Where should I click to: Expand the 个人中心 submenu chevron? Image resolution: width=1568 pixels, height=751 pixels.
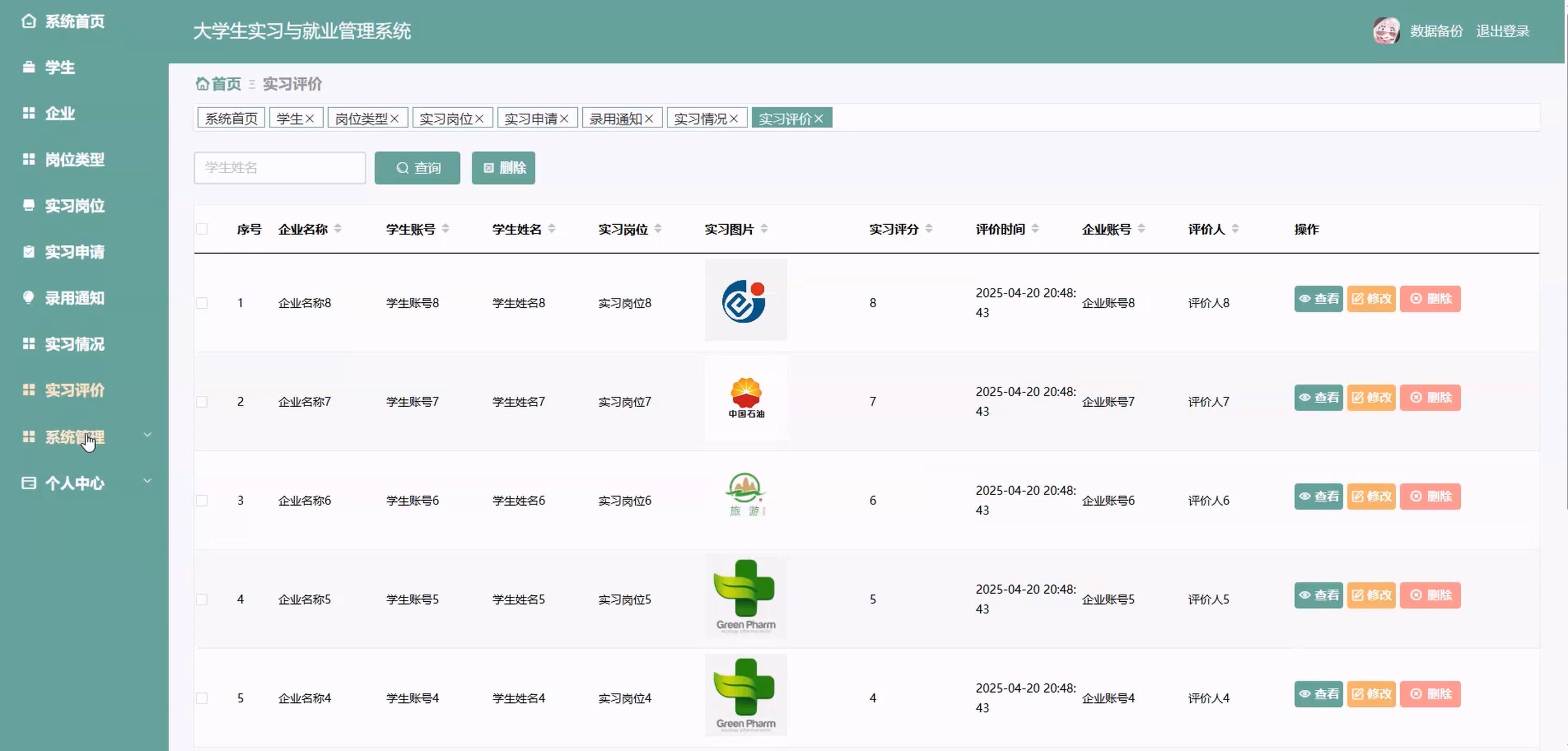tap(147, 482)
